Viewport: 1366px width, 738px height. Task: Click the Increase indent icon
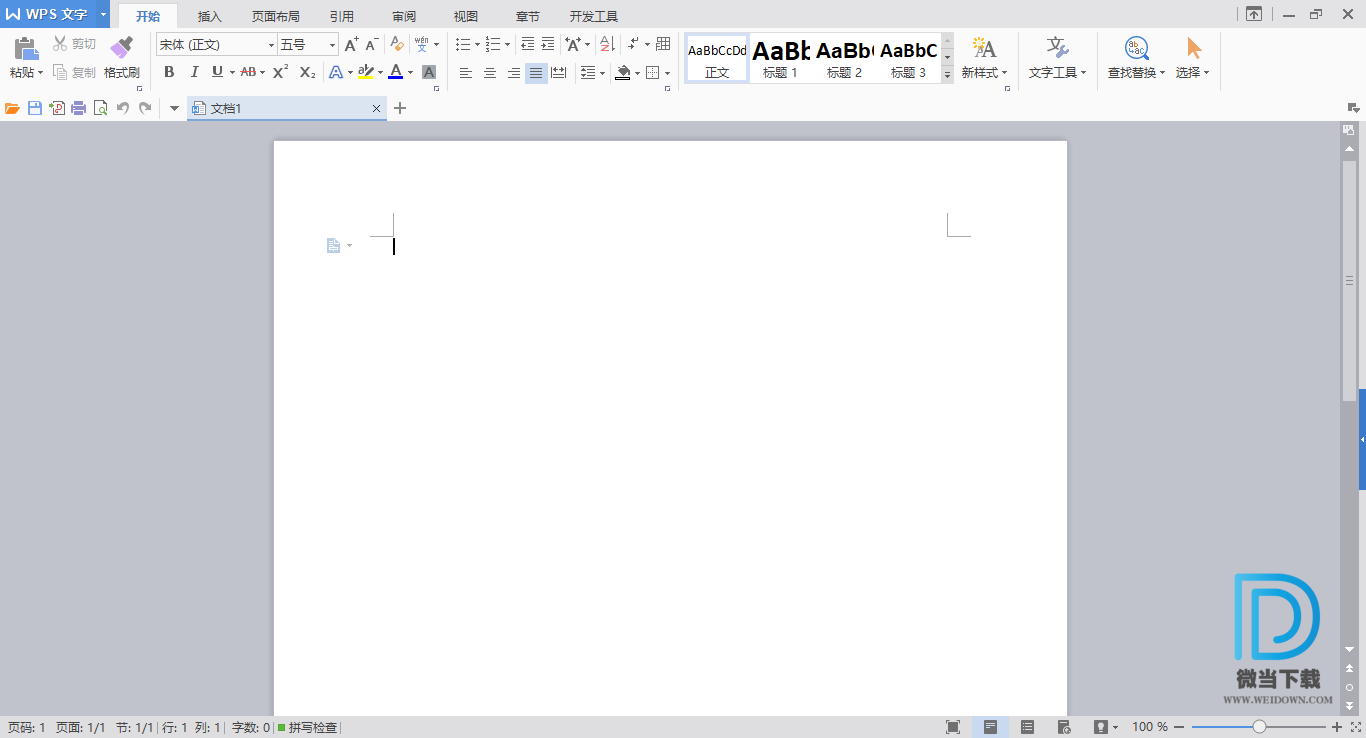(x=548, y=45)
